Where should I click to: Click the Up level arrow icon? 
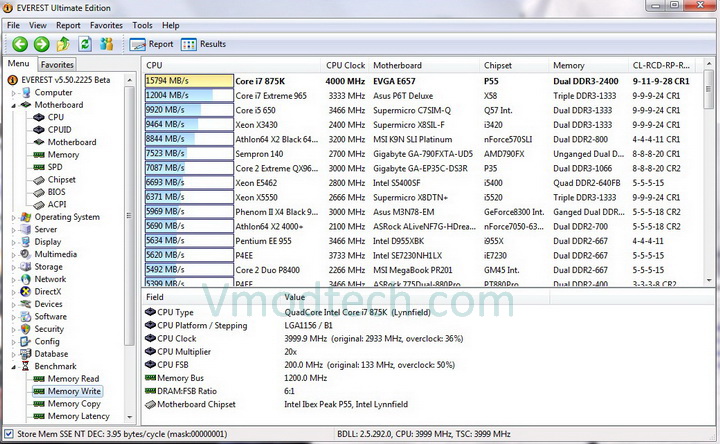[63, 44]
